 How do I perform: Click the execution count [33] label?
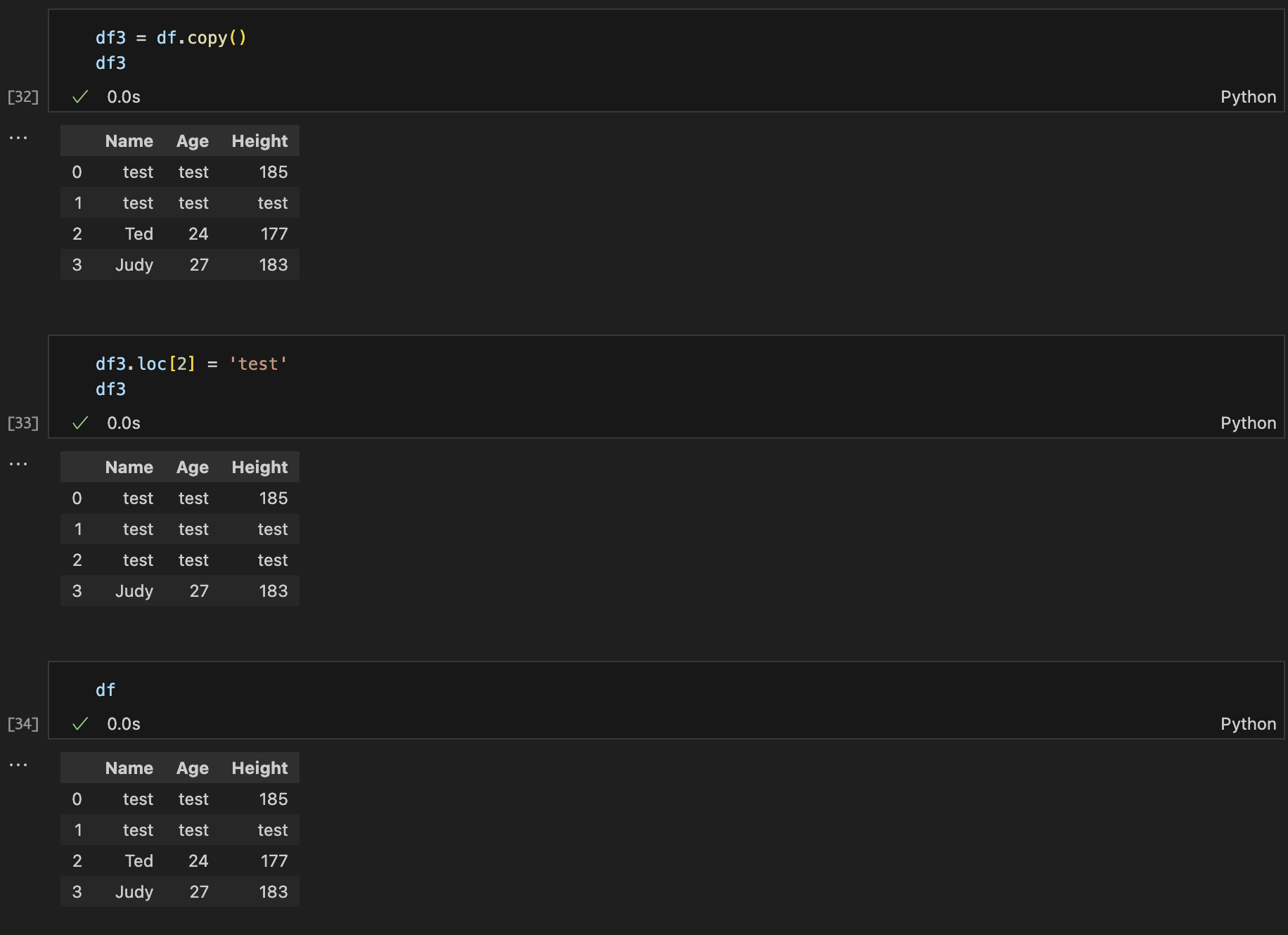22,423
